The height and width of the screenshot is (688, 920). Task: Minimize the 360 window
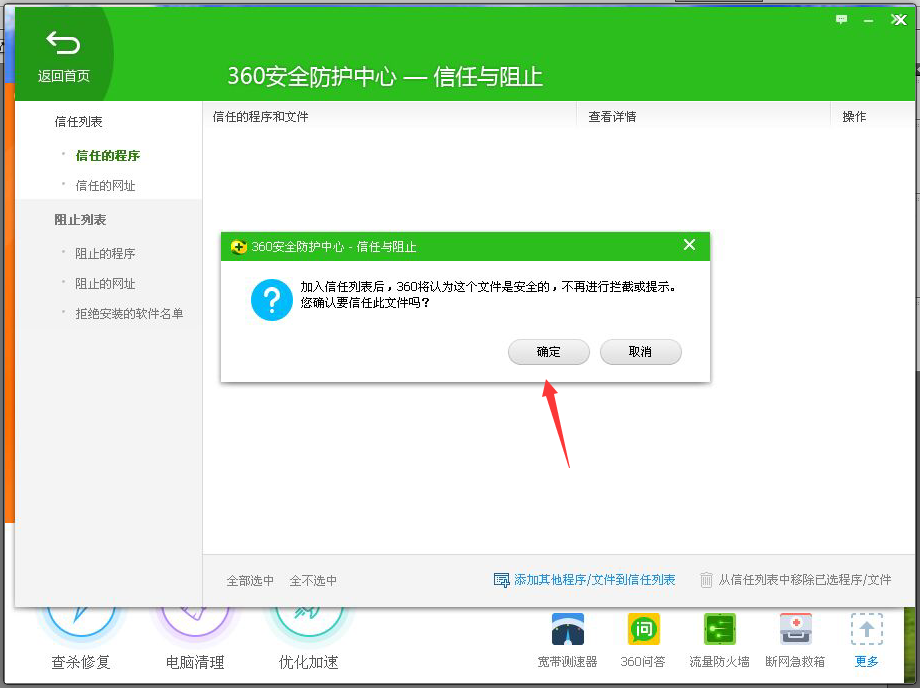click(x=868, y=21)
